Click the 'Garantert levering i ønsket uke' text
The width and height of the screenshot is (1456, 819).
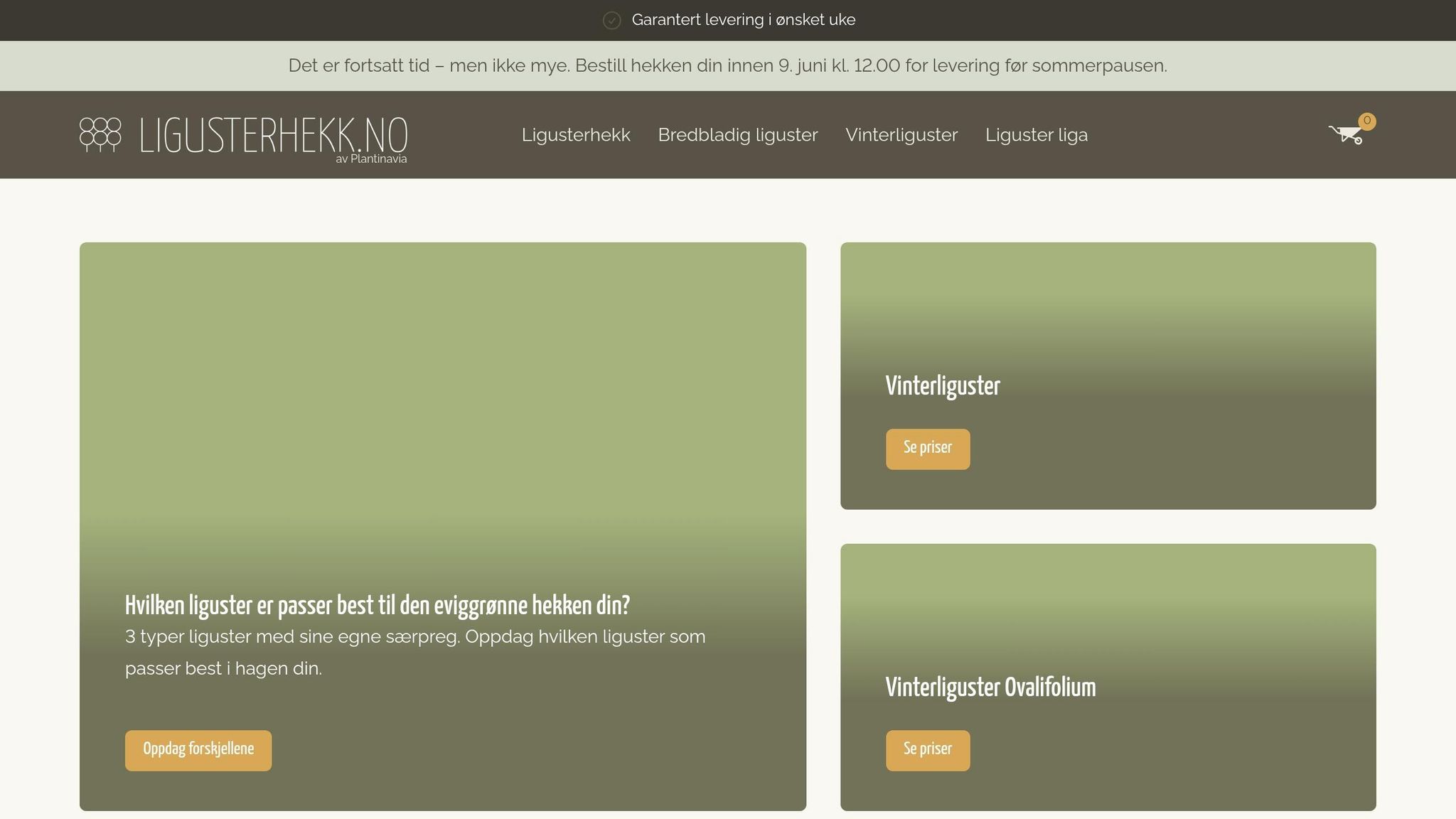click(x=744, y=20)
